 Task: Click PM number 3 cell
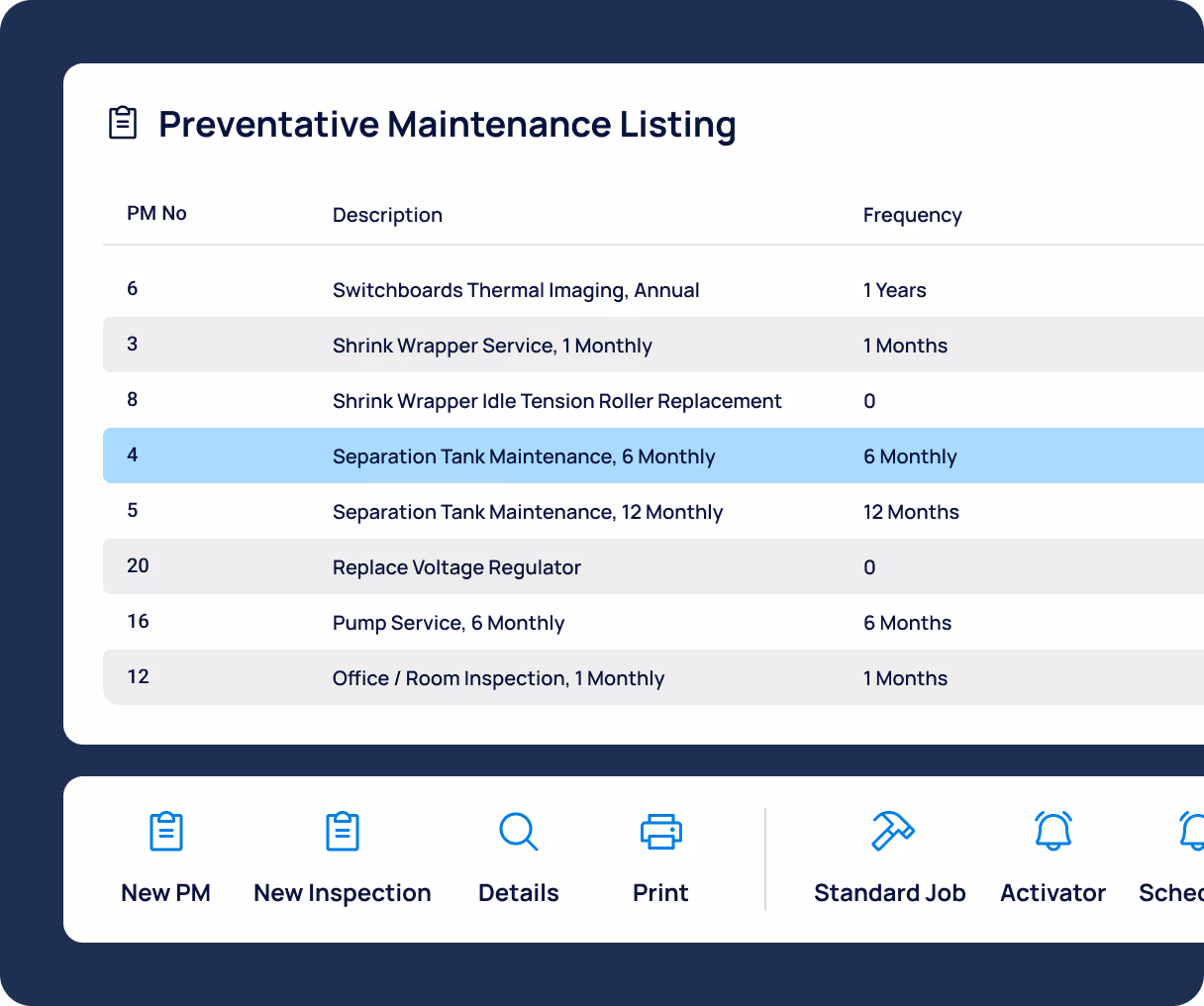point(133,345)
